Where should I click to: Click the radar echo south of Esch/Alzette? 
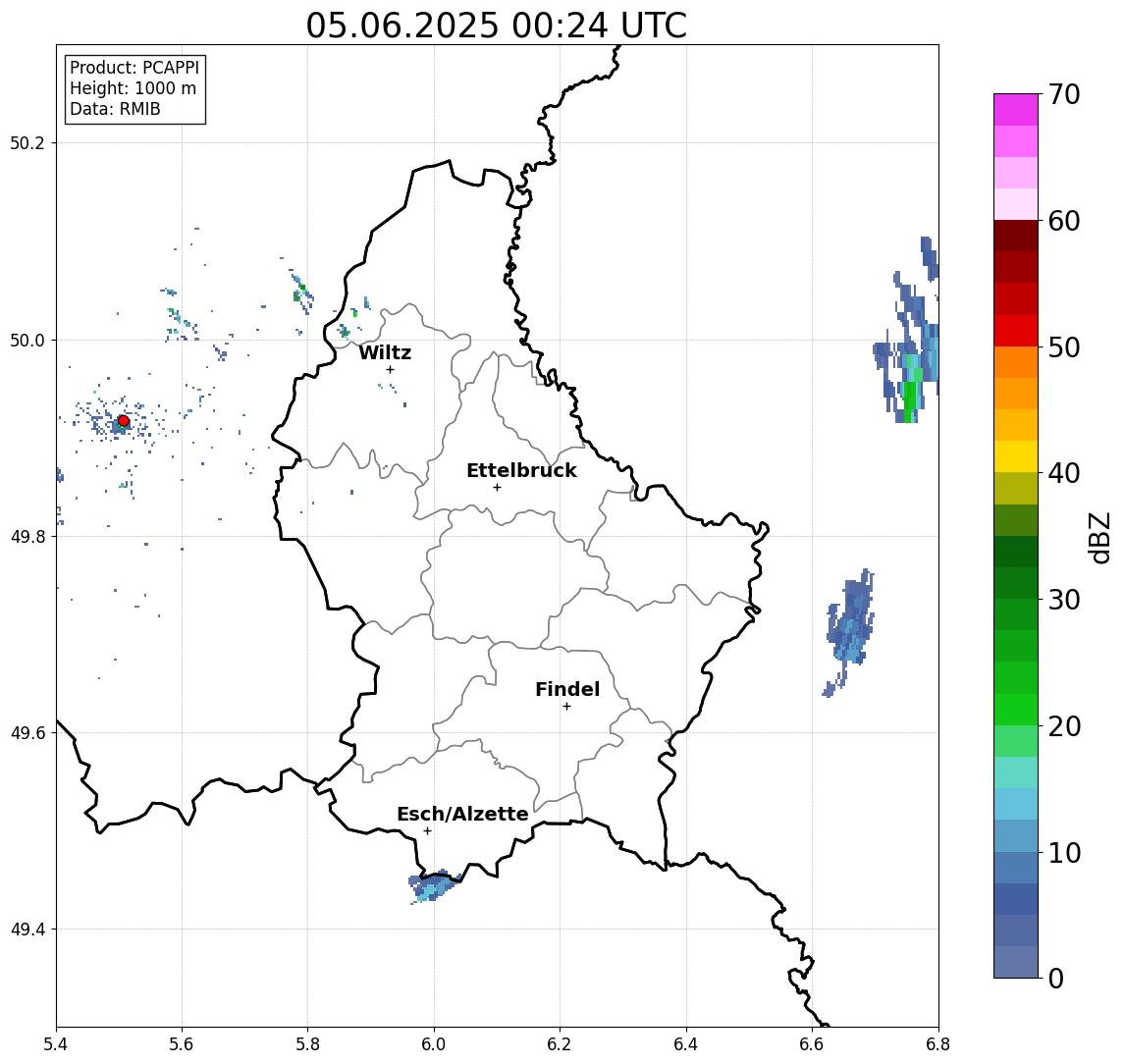point(435,886)
